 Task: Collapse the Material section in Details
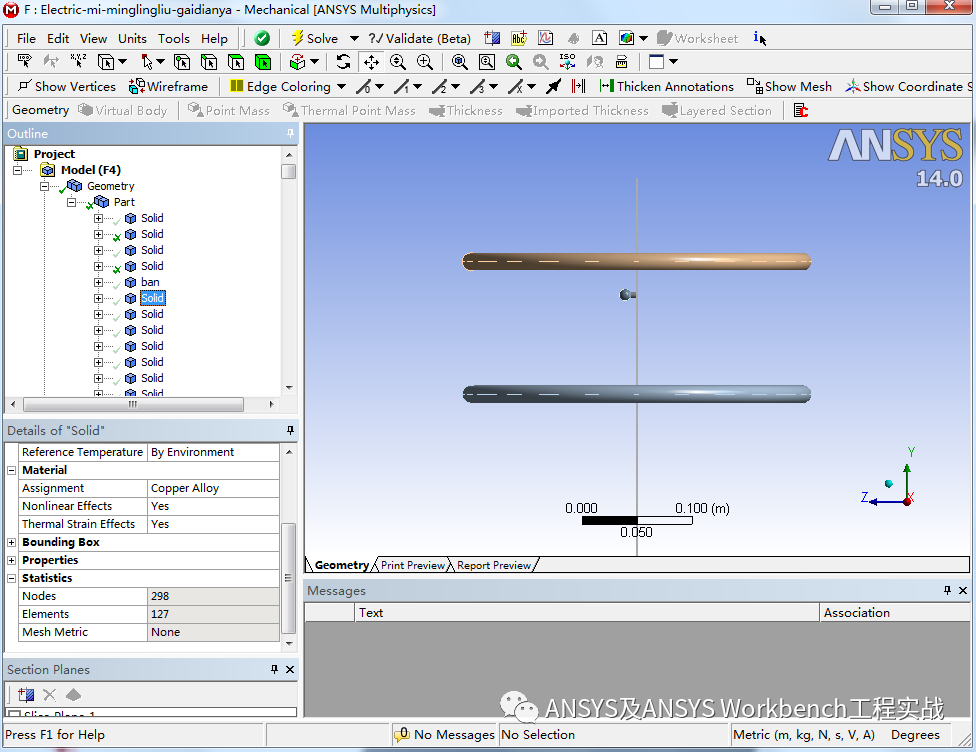(x=11, y=471)
